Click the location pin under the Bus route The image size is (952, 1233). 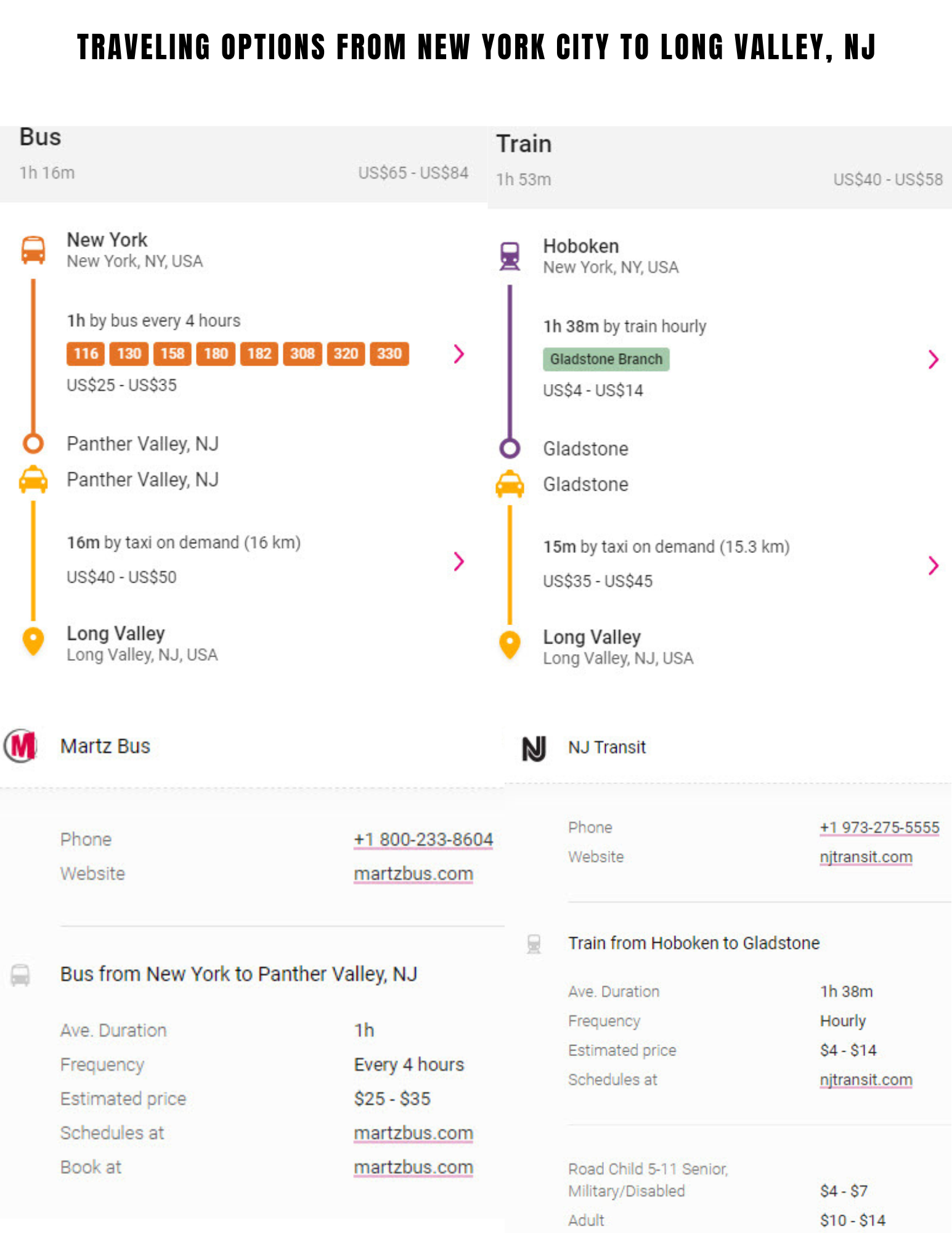33,642
